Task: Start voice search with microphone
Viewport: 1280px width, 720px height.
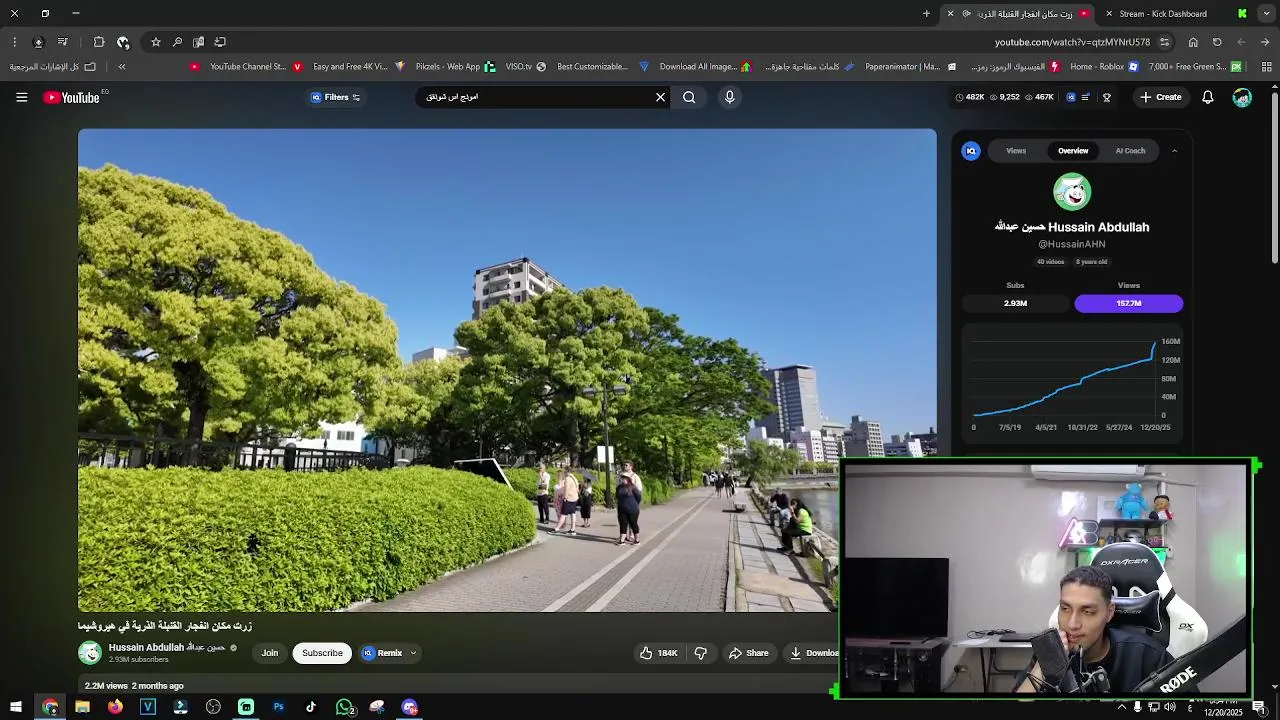Action: click(730, 97)
